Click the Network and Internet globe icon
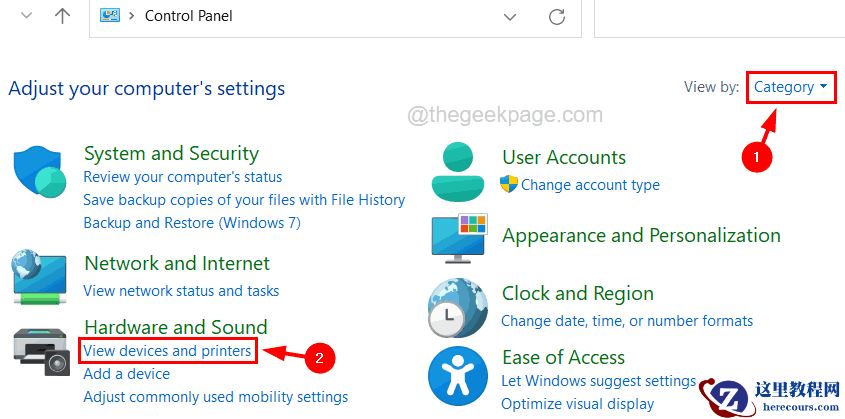Screen dimensions: 845x419 [x=40, y=276]
